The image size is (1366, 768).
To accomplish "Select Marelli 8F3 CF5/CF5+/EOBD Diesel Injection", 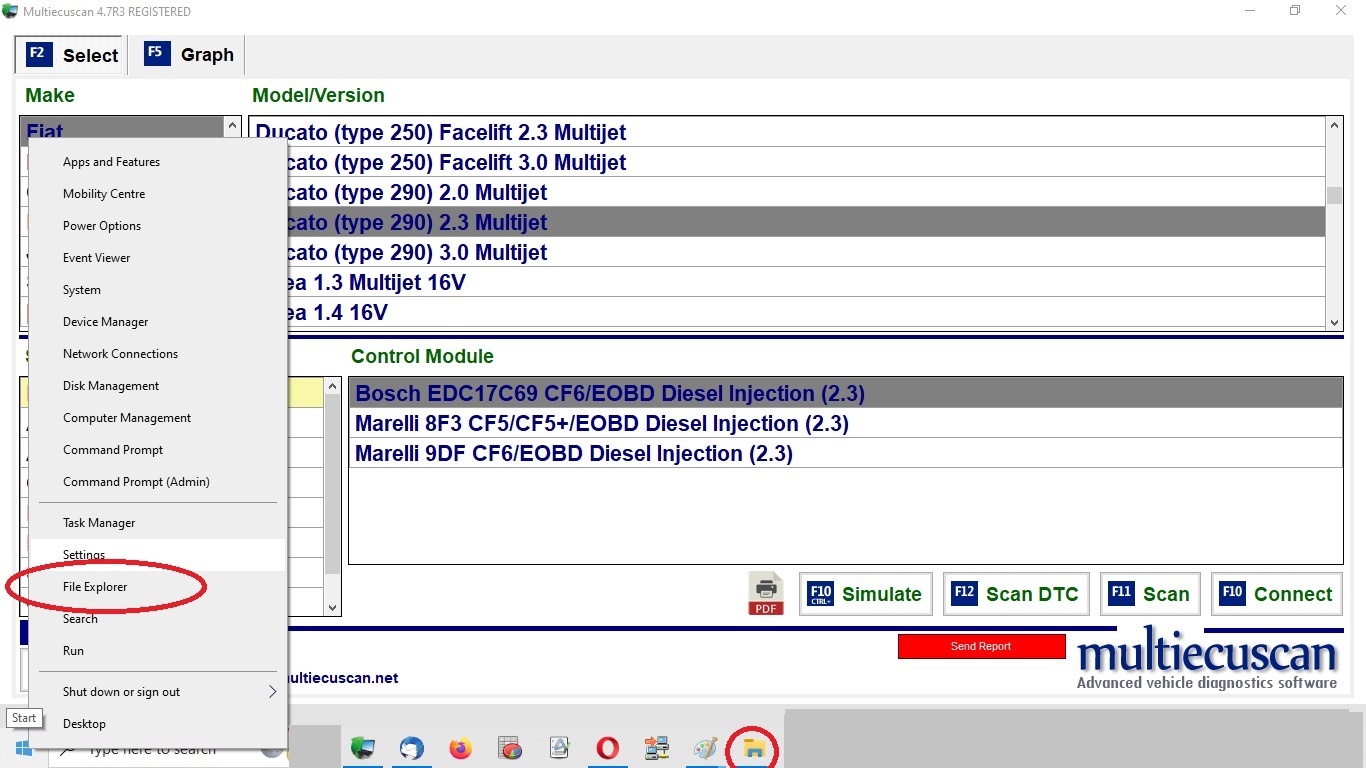I will (845, 423).
